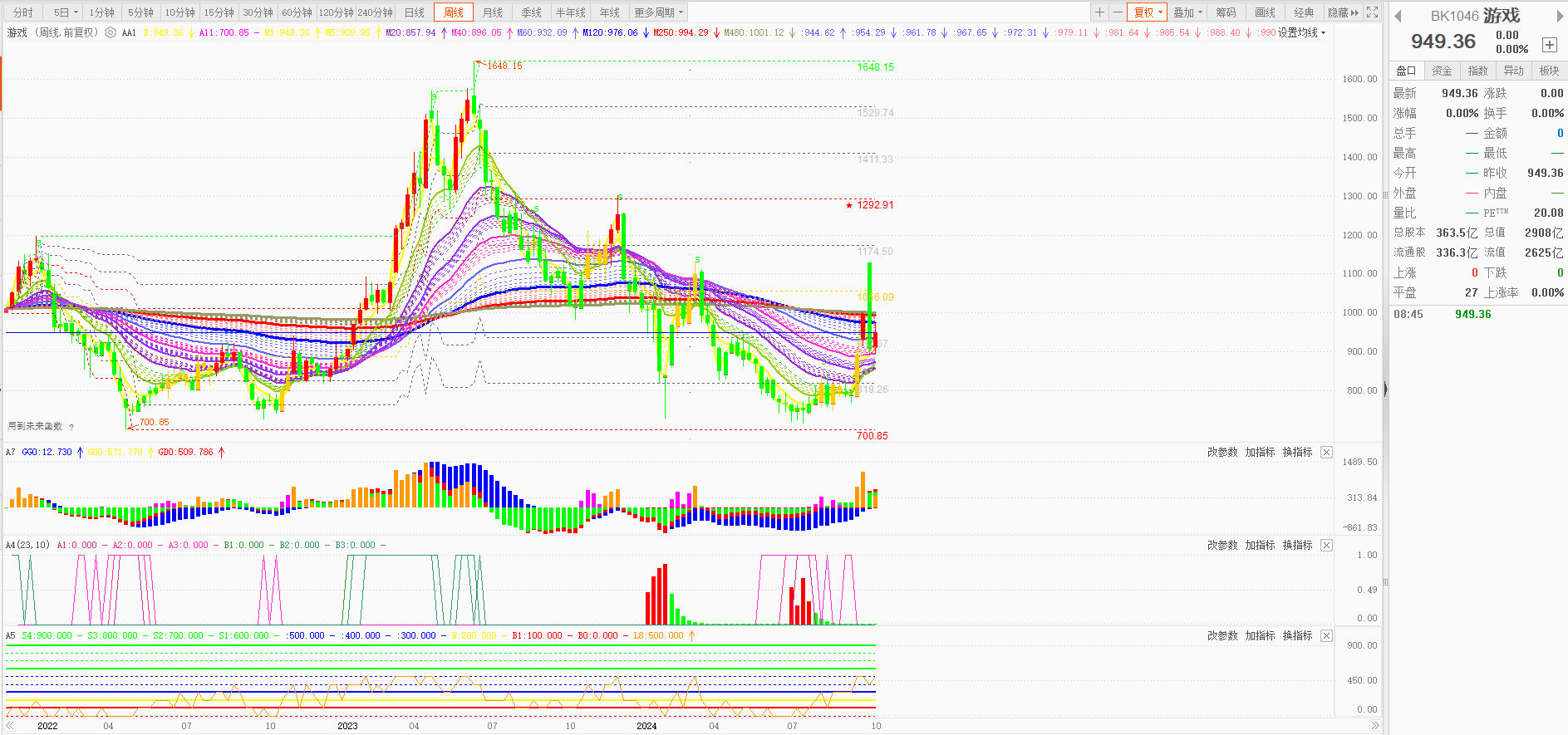The height and width of the screenshot is (735, 1568).
Task: Zoom out chart with minus icon
Action: pos(1118,12)
